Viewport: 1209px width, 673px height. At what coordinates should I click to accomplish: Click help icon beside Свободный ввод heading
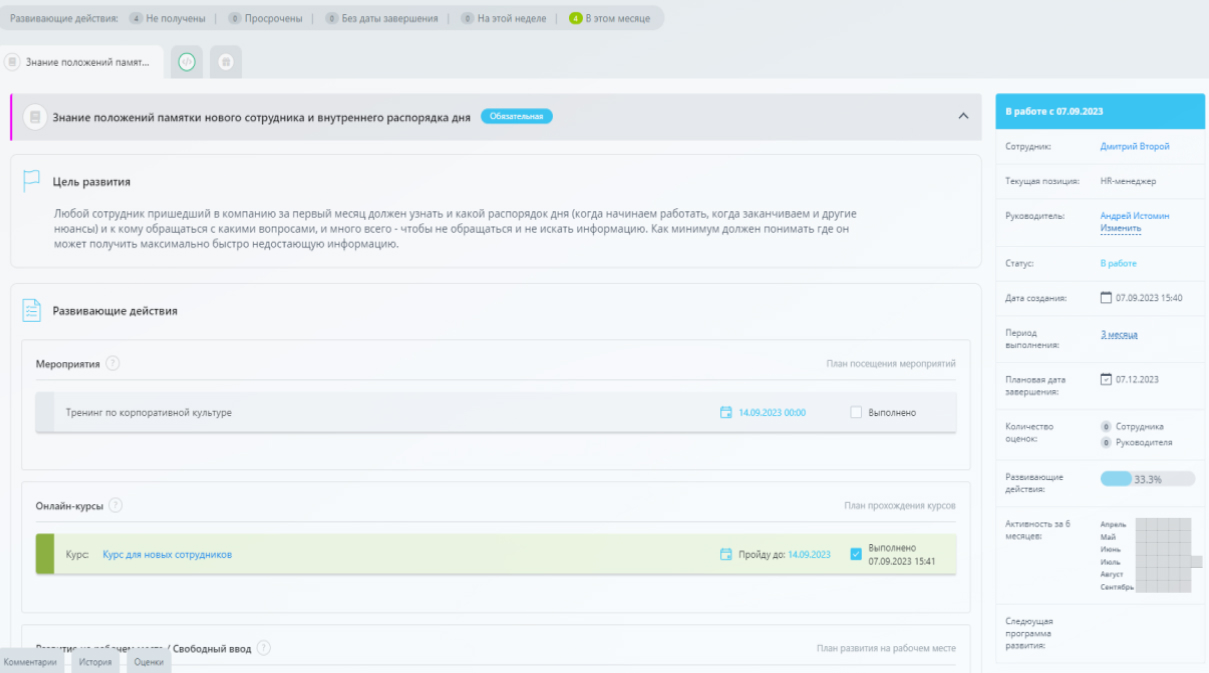[x=264, y=648]
